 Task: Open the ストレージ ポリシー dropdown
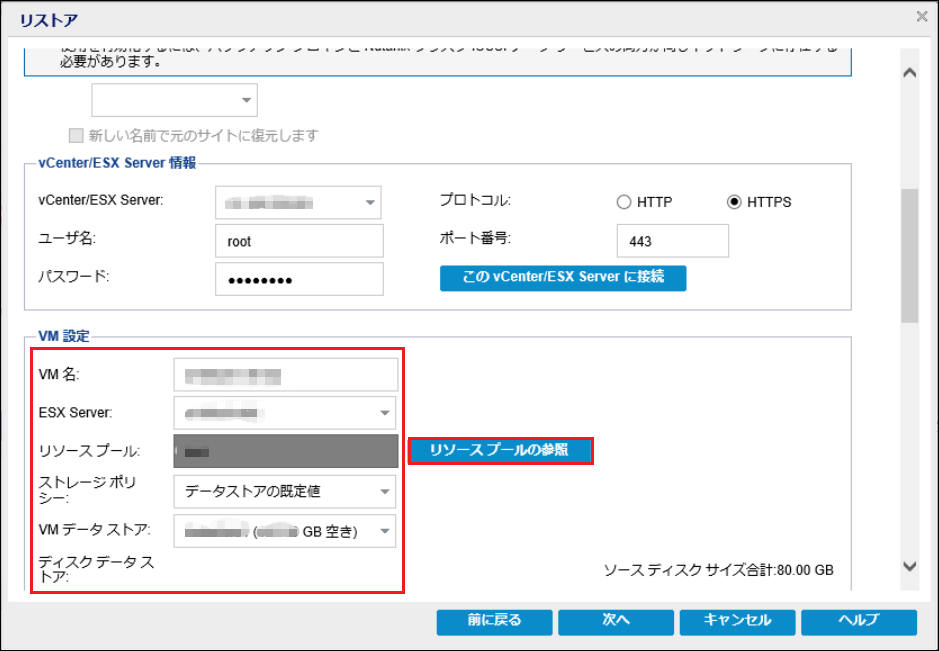click(384, 491)
